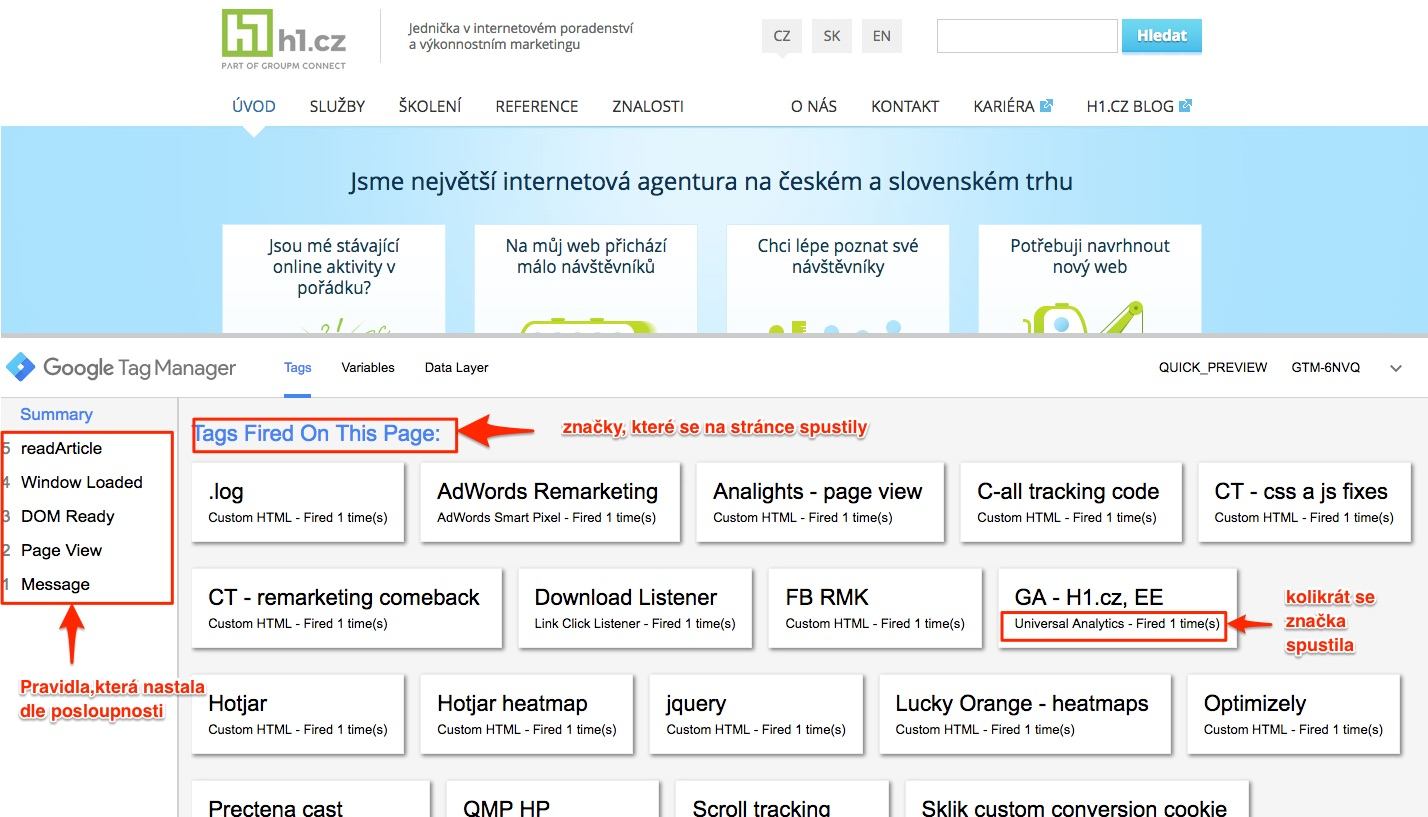Image resolution: width=1428 pixels, height=817 pixels.
Task: Click external link icon next to H1.CZ BLOG
Action: click(x=1185, y=105)
